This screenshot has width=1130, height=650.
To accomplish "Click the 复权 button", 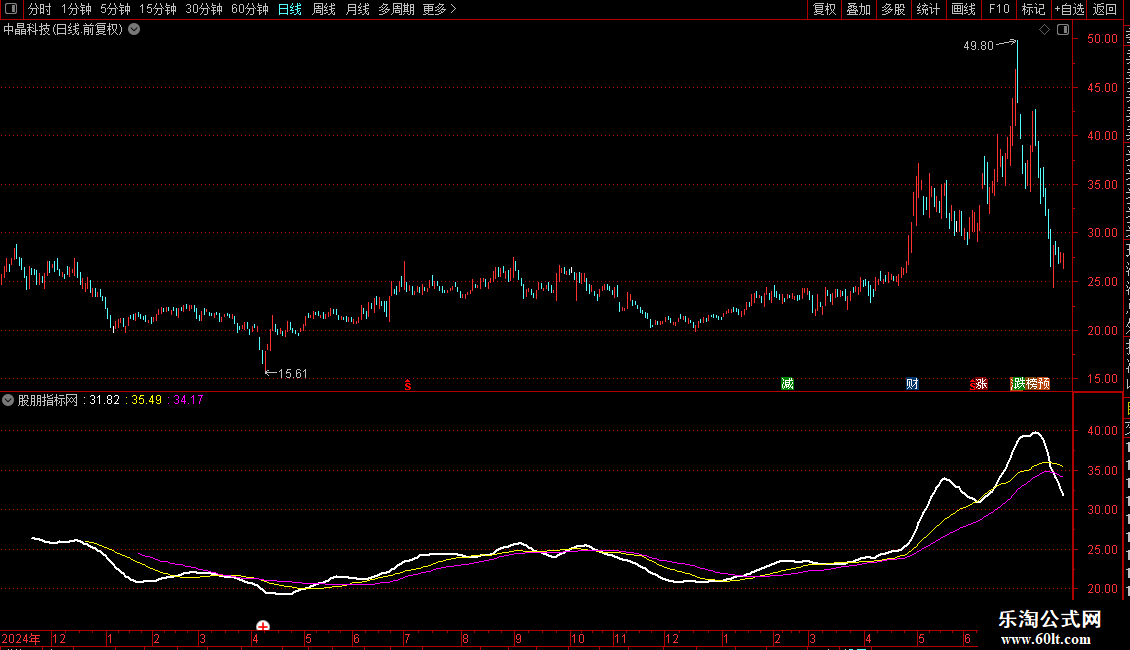I will point(824,9).
